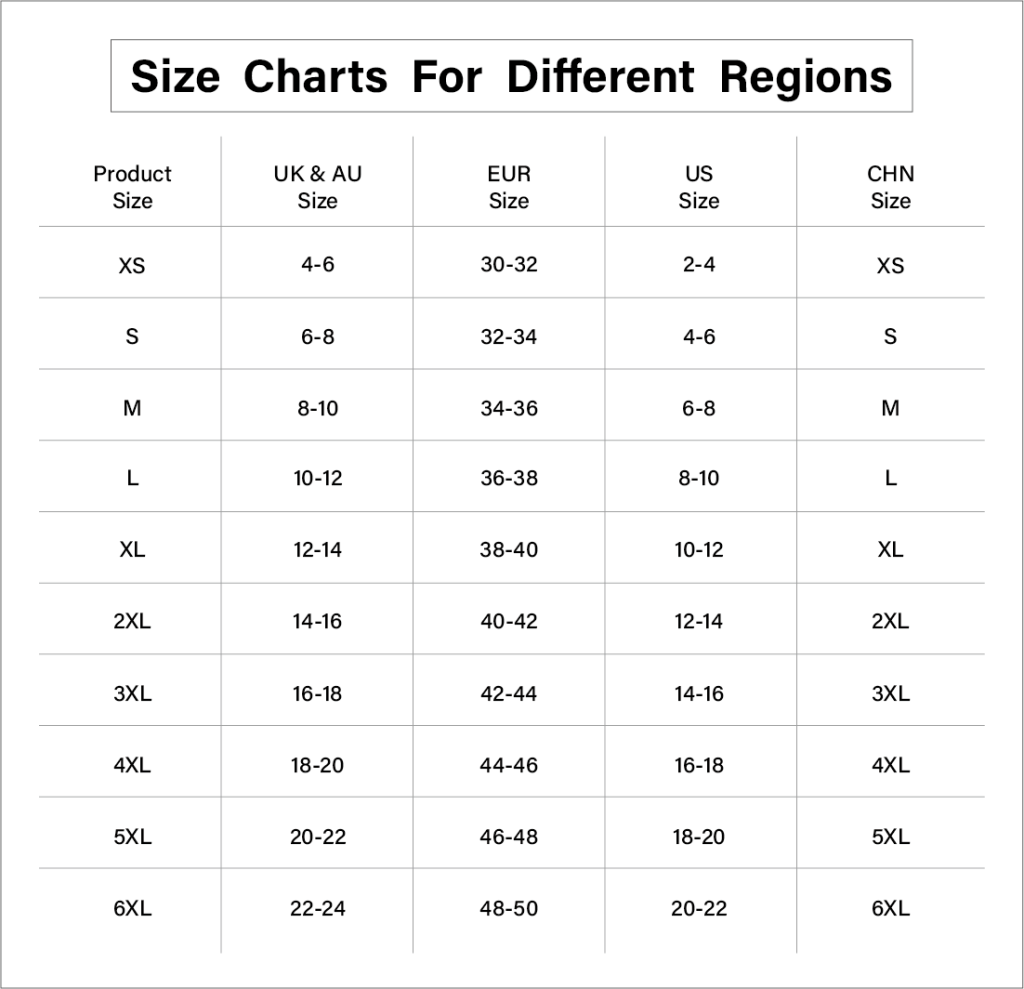Click the US Size column header
The height and width of the screenshot is (989, 1024).
[699, 187]
